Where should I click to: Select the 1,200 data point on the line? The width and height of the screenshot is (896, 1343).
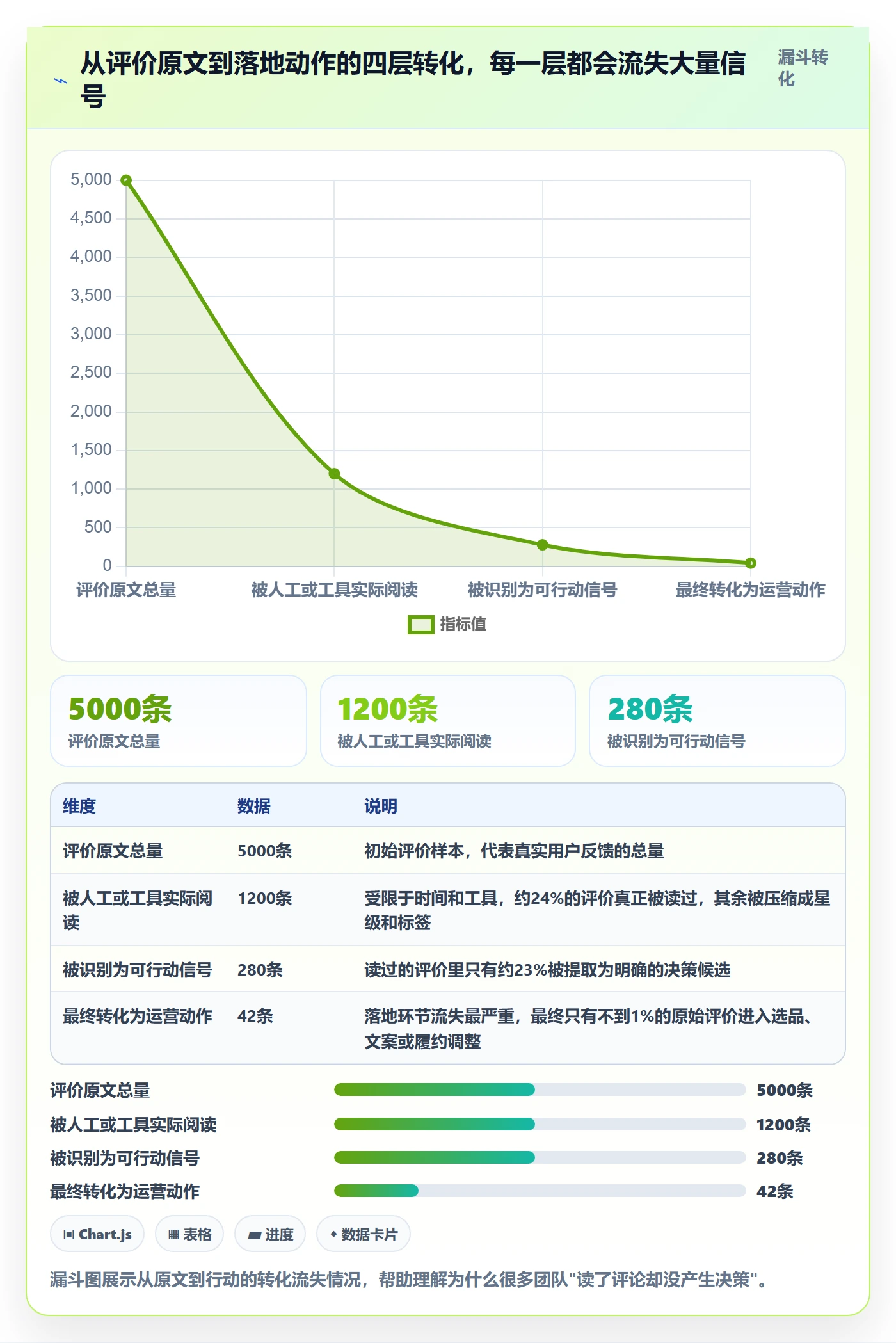334,474
